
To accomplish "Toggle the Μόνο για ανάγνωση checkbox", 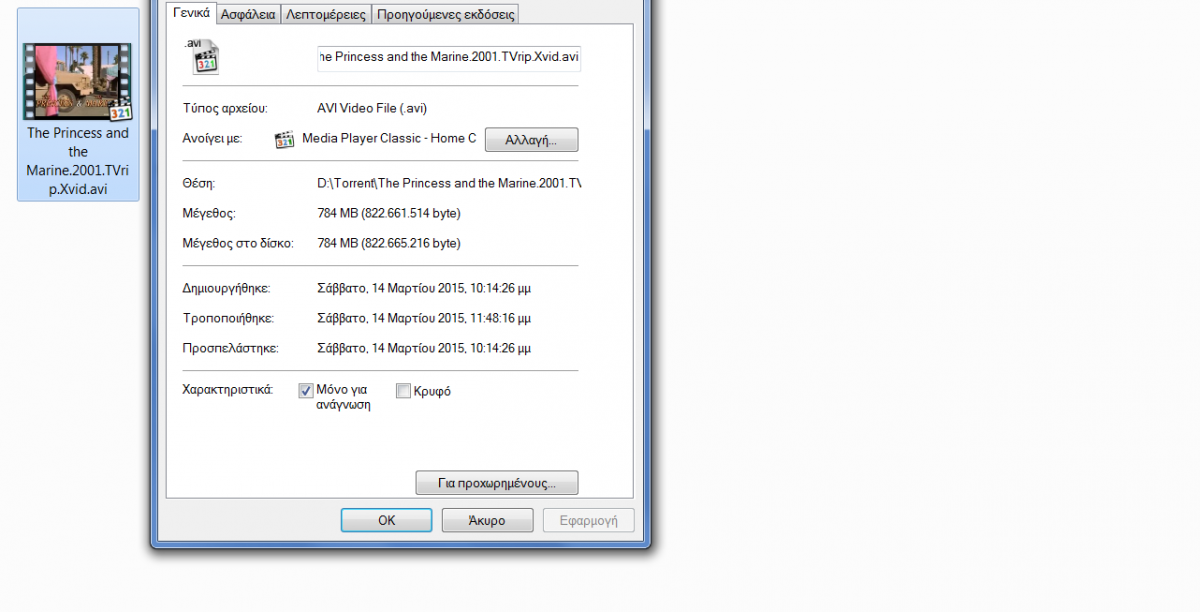I will click(306, 391).
